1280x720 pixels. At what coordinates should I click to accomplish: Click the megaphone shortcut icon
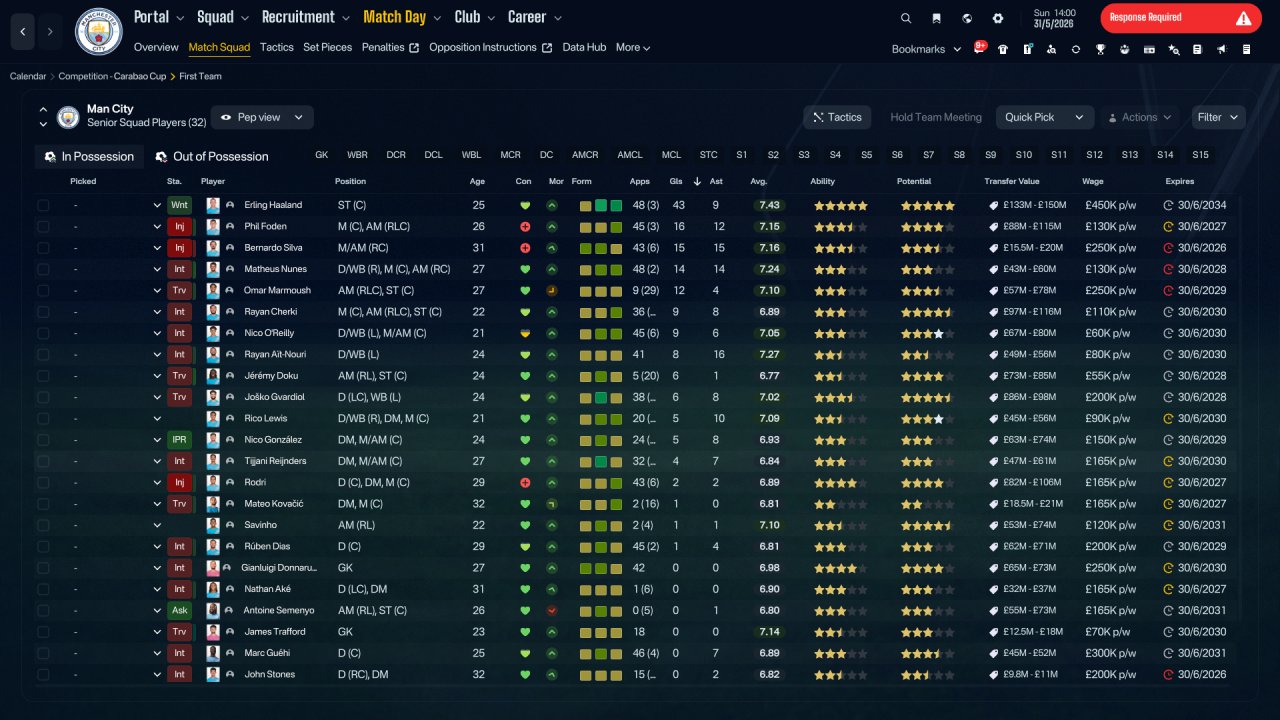(x=1222, y=49)
